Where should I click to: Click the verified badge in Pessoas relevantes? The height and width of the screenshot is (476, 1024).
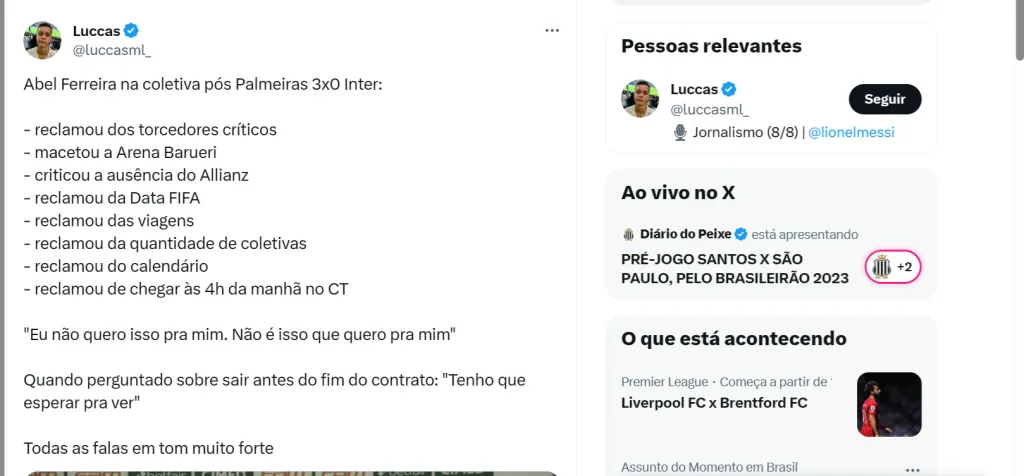(x=730, y=89)
